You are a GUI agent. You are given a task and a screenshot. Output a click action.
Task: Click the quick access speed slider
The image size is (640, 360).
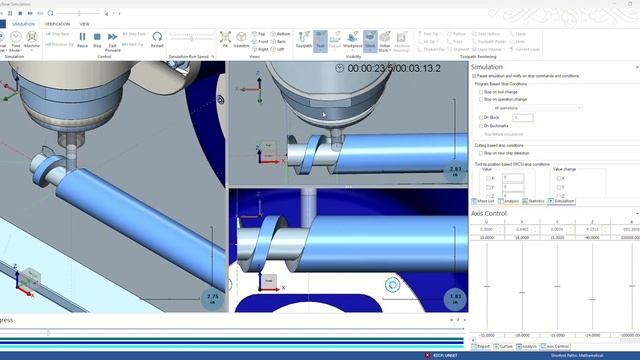pyautogui.click(x=79, y=13)
